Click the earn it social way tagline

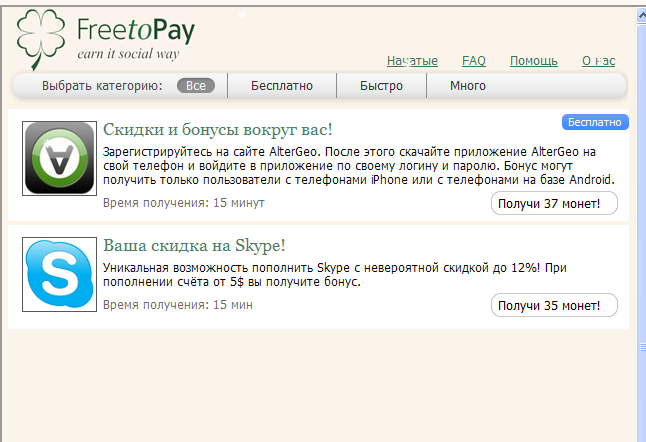[128, 54]
